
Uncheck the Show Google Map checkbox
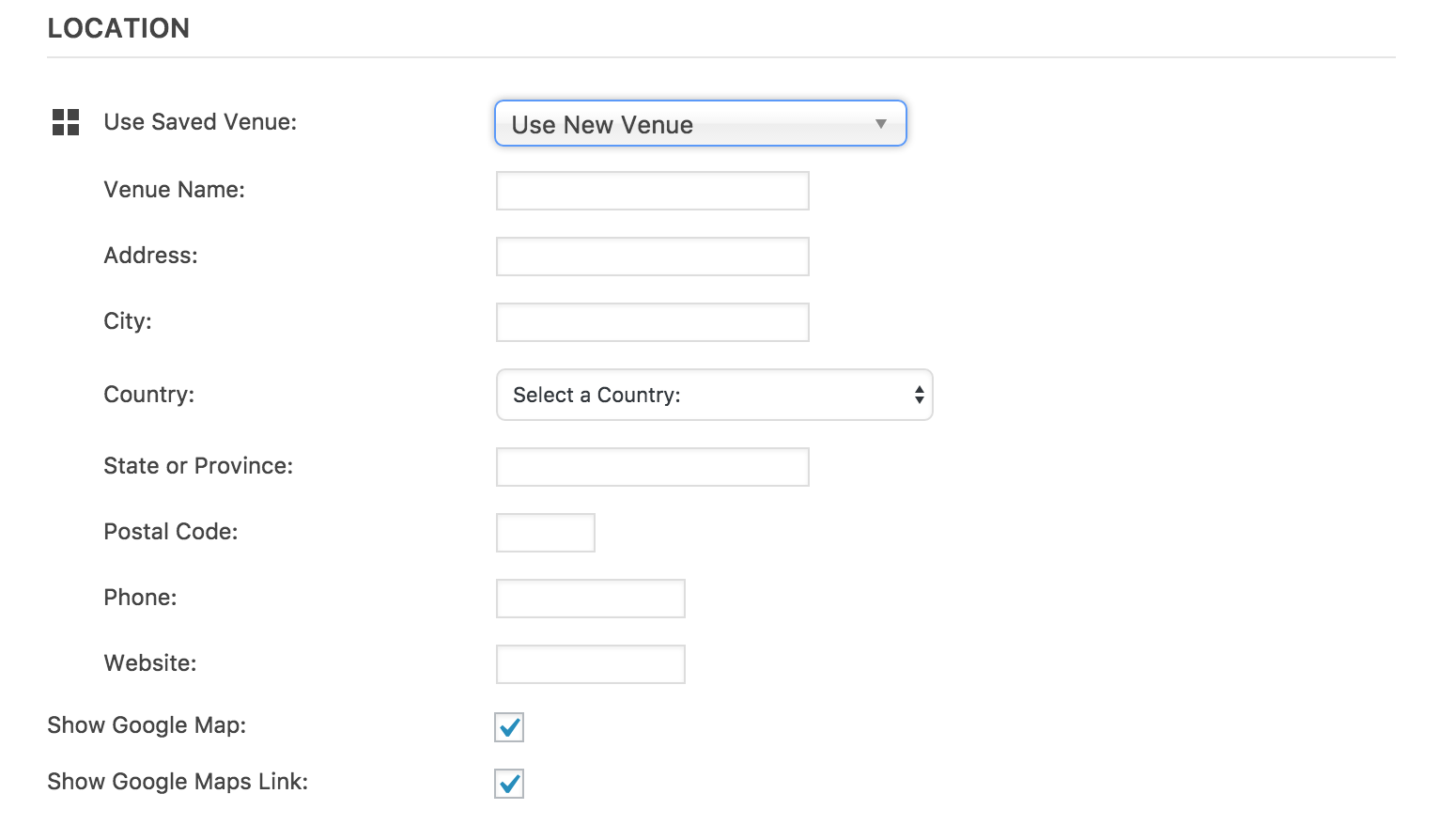point(509,727)
